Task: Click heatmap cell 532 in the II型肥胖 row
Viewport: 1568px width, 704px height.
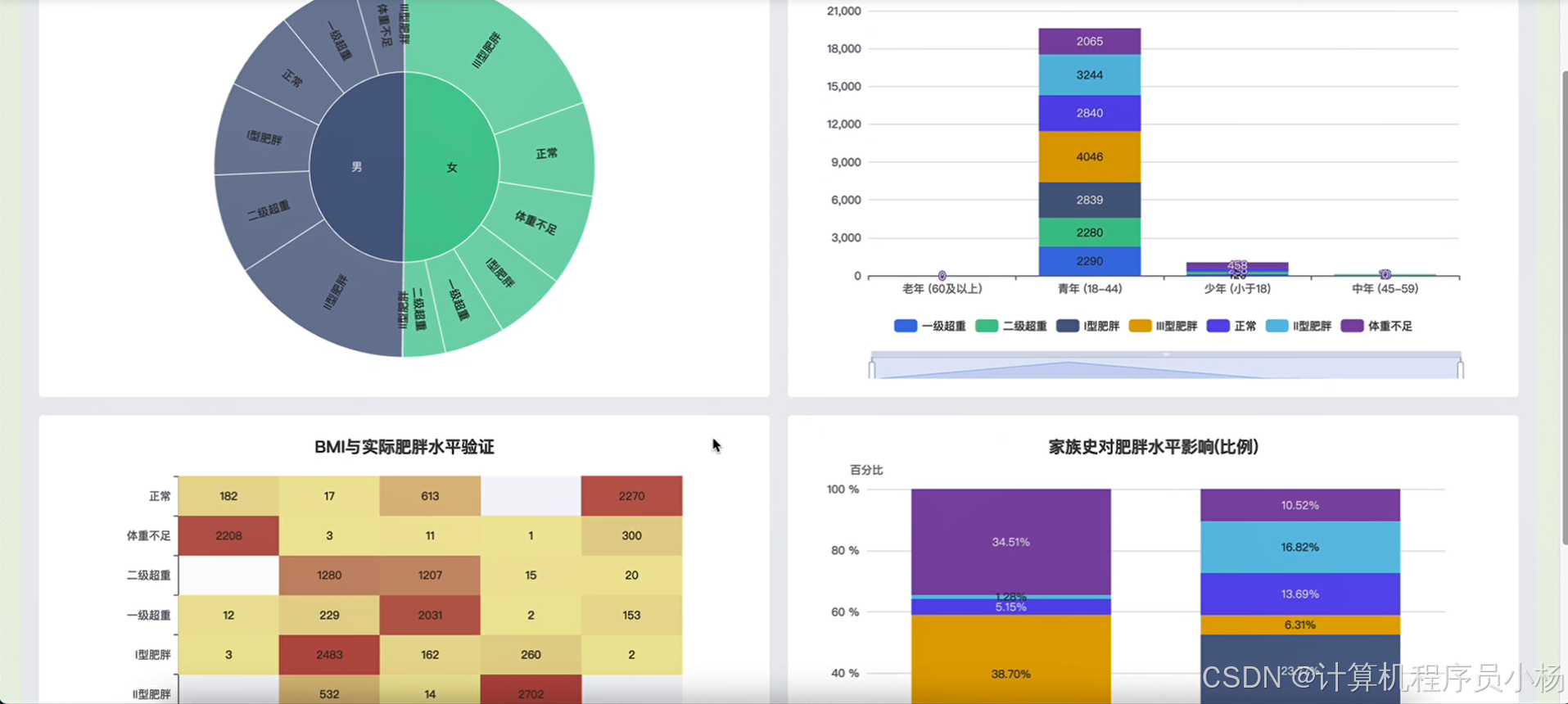Action: pos(329,689)
